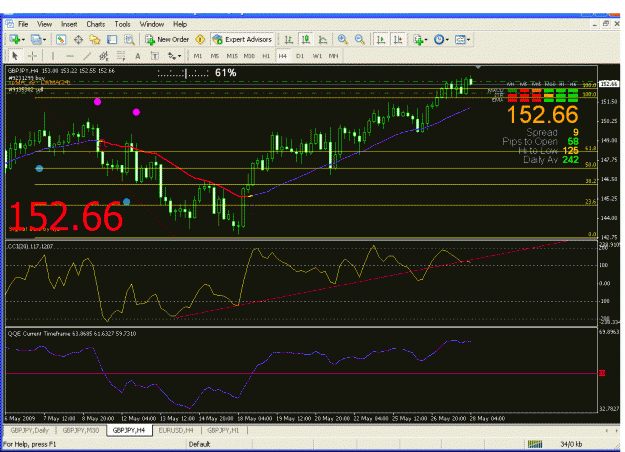Click the Default profile in status bar
The width and height of the screenshot is (625, 452).
[x=199, y=444]
